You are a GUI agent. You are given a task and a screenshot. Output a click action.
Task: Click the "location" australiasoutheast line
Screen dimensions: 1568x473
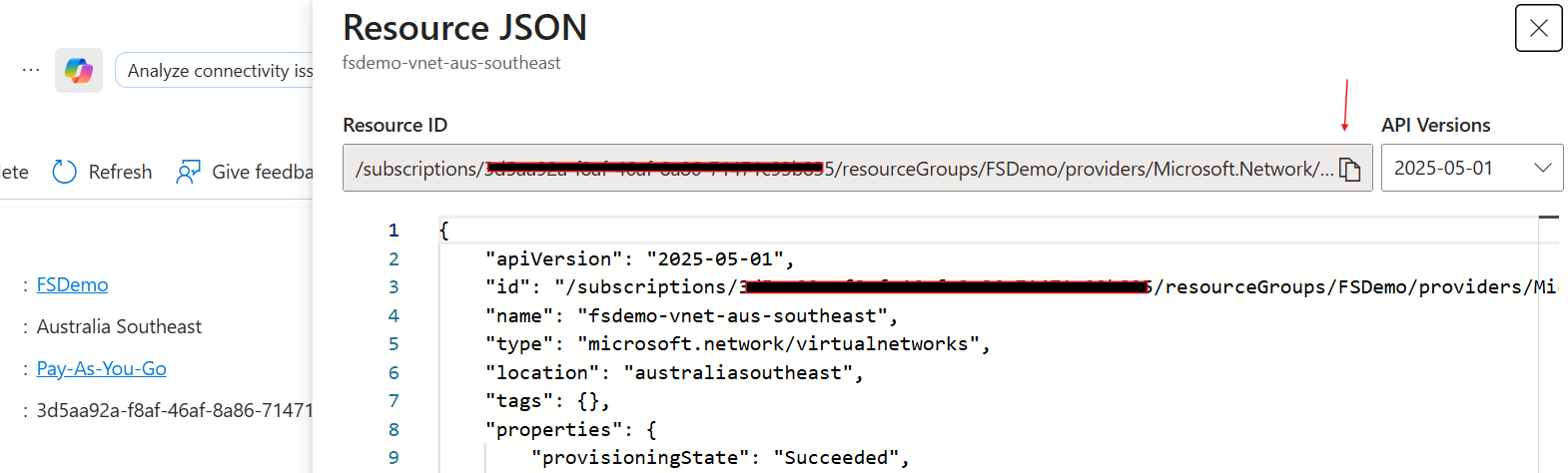[674, 372]
